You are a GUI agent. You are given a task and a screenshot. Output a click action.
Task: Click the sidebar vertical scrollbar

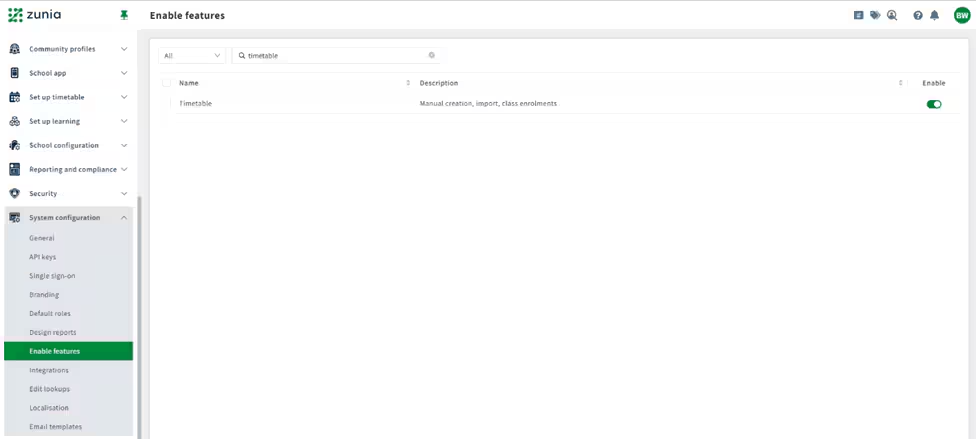pos(139,318)
